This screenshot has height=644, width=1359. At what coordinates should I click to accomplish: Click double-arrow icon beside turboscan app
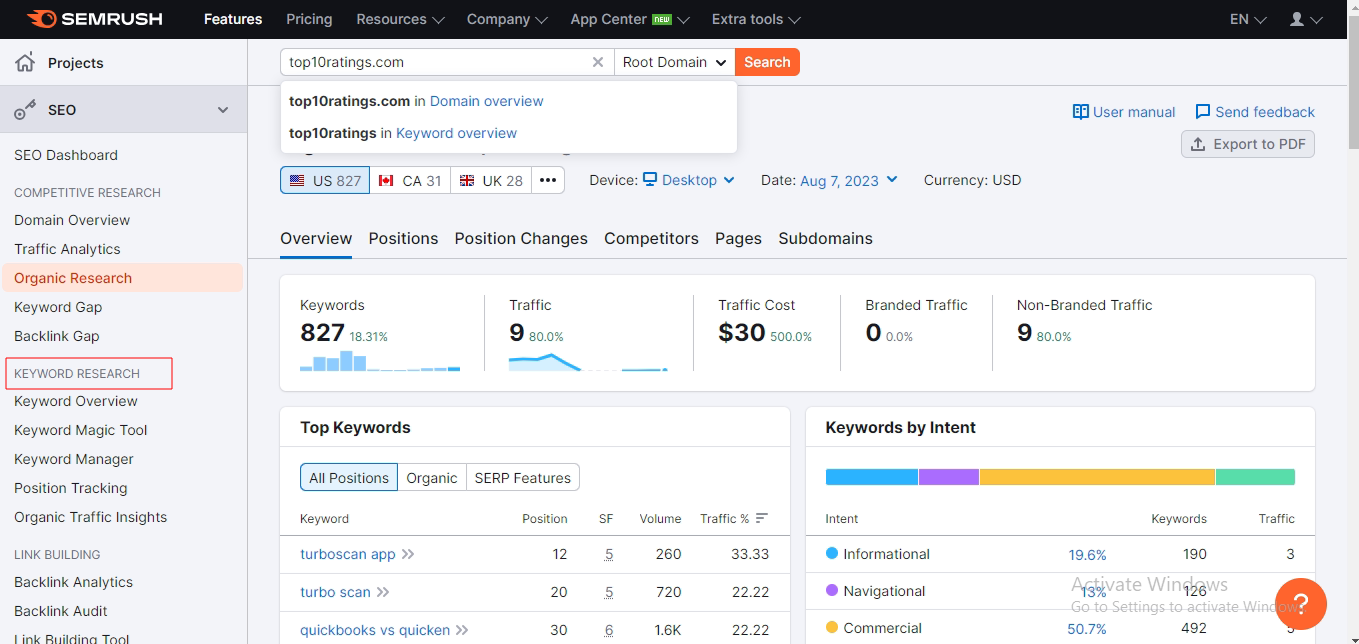(x=408, y=554)
